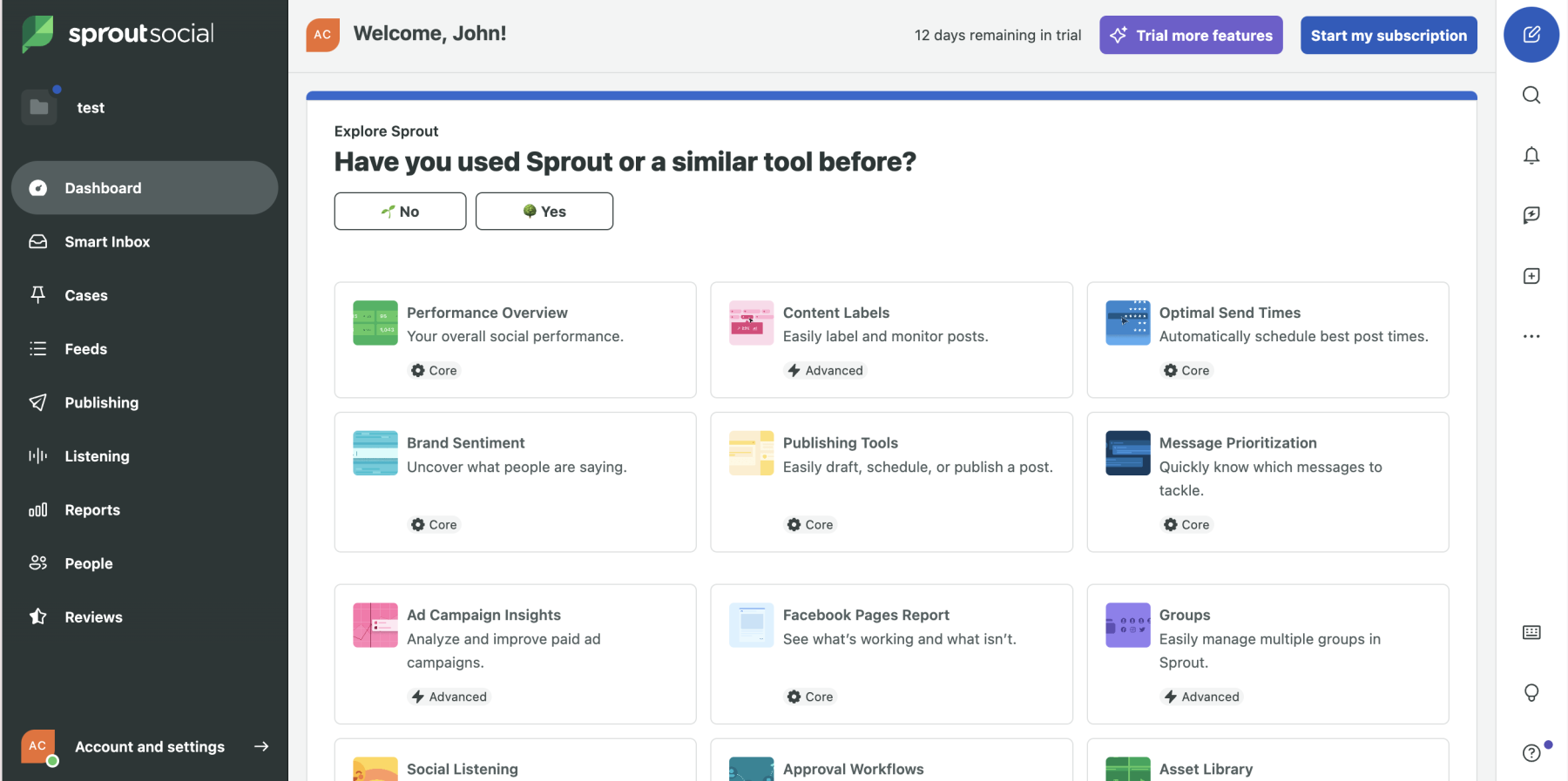Screen dimensions: 1568x781
Task: Click Optimal Send Times thumbnail image
Action: pyautogui.click(x=1128, y=323)
